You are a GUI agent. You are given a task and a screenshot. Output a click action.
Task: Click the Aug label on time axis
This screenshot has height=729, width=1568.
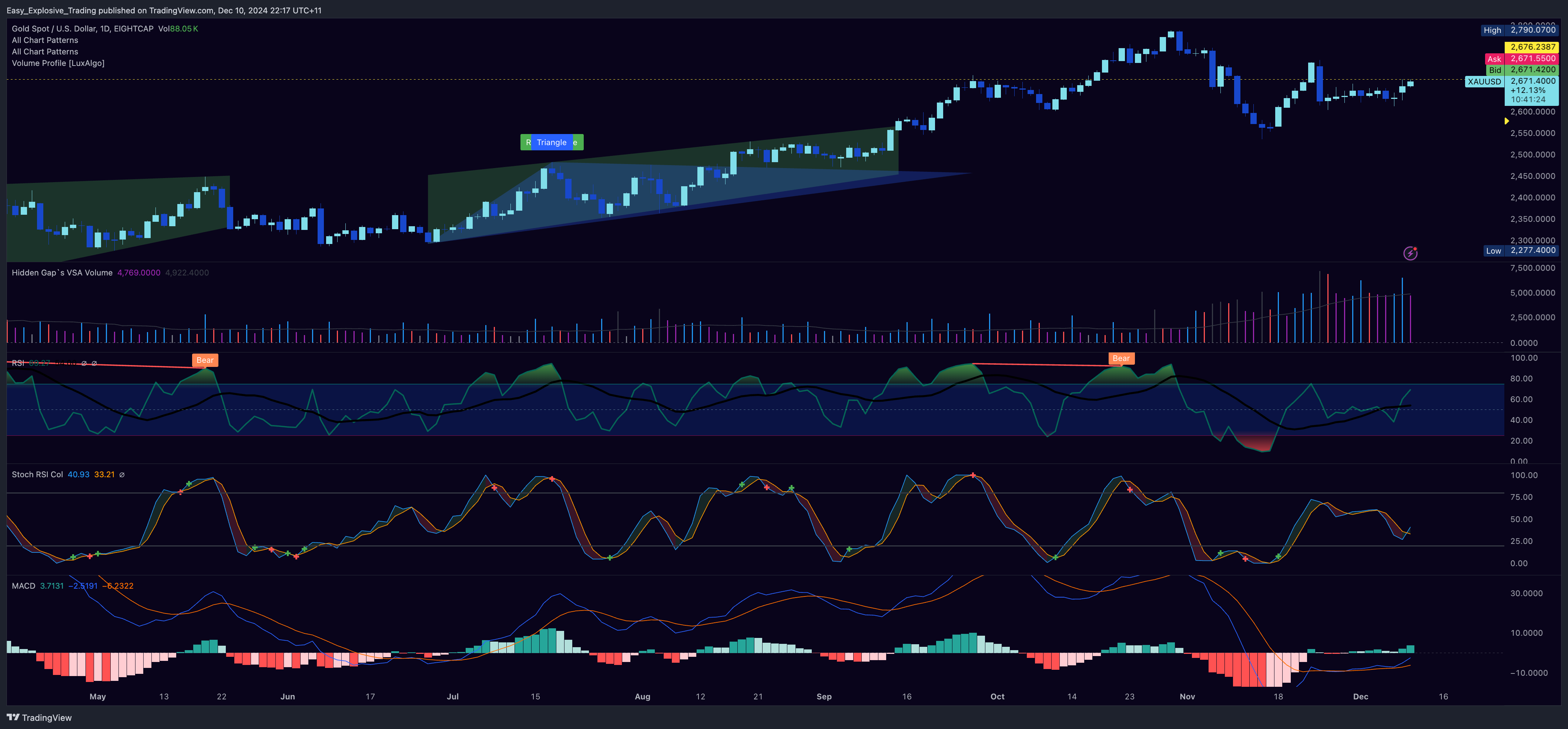(642, 697)
